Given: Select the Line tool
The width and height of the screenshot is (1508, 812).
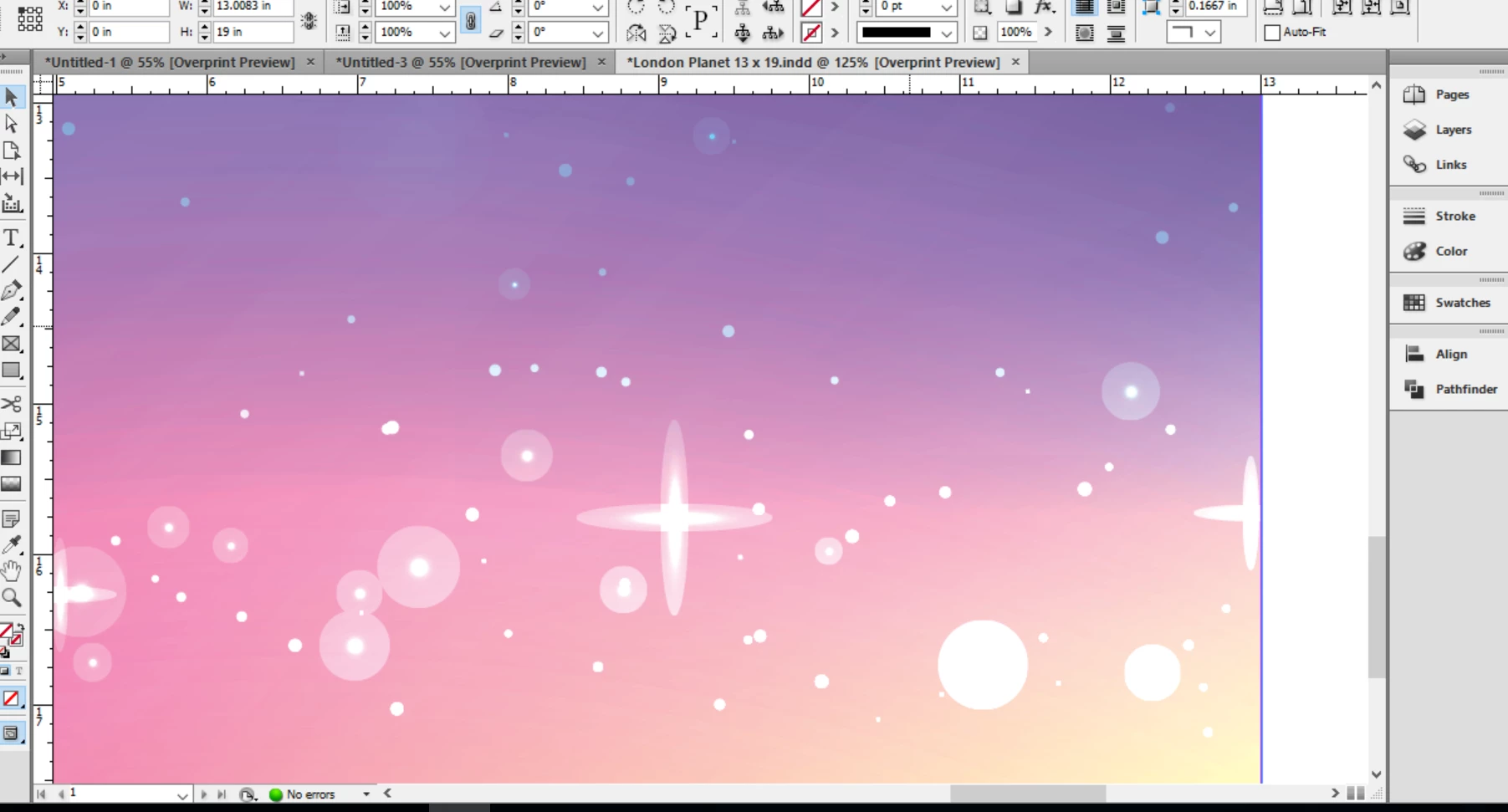Looking at the screenshot, I should tap(12, 265).
